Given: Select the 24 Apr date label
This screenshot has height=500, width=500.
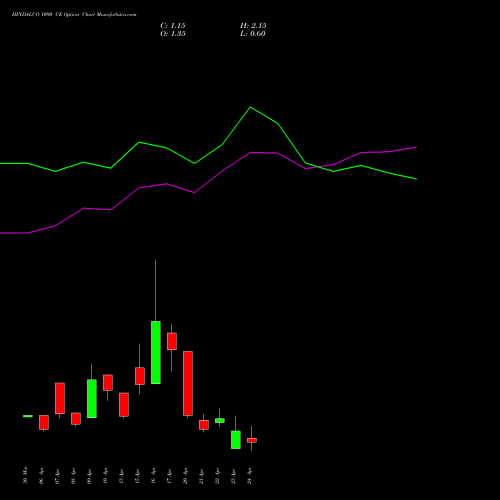Looking at the screenshot, I should tap(249, 476).
